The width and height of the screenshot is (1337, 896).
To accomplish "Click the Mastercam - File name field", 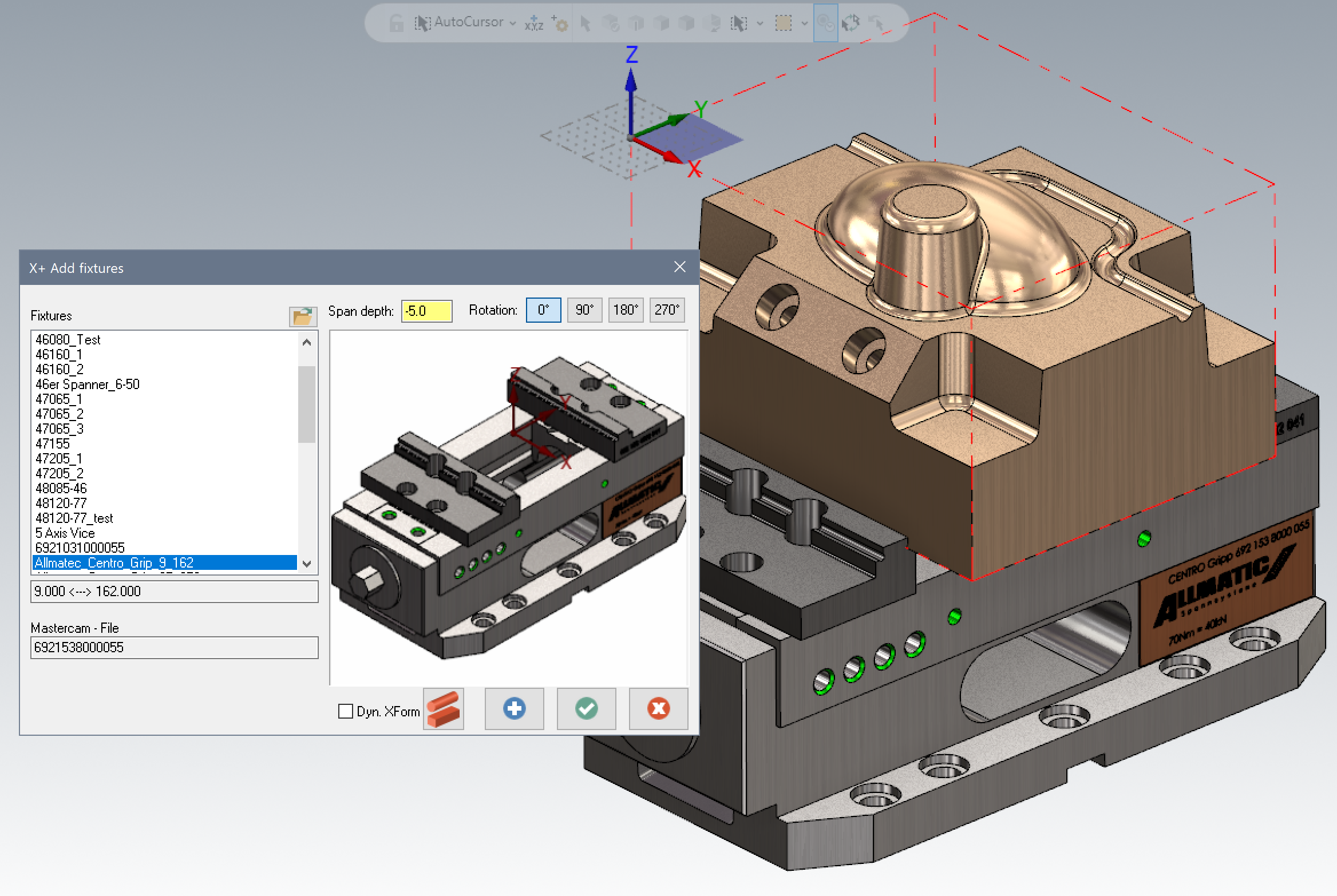I will (174, 648).
